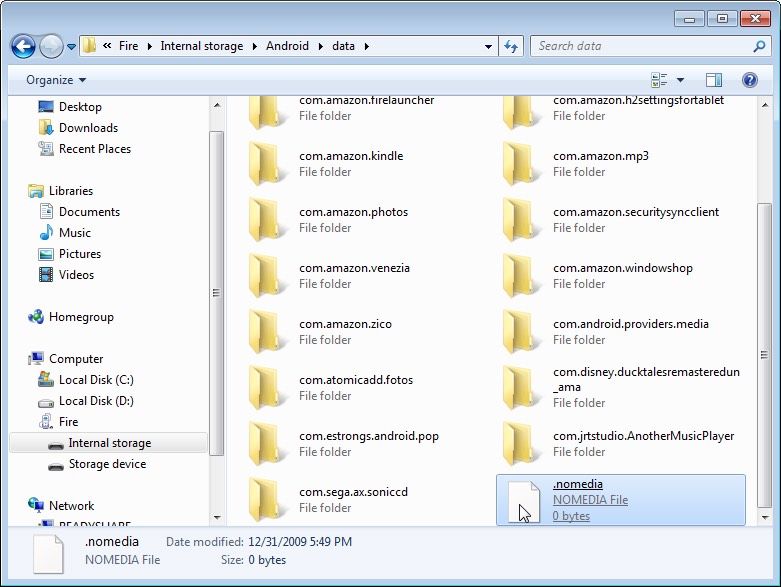
Task: Click the com.estrongs.android.pop folder icon
Action: point(266,444)
